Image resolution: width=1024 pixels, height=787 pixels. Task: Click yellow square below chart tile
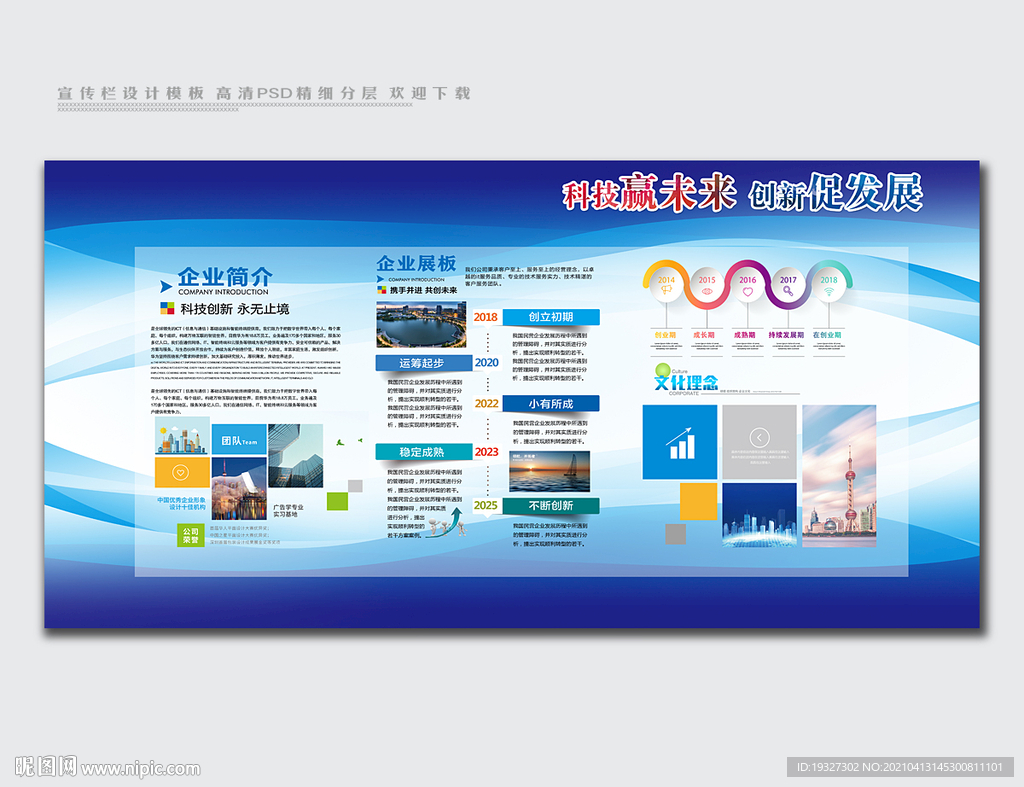[x=698, y=502]
